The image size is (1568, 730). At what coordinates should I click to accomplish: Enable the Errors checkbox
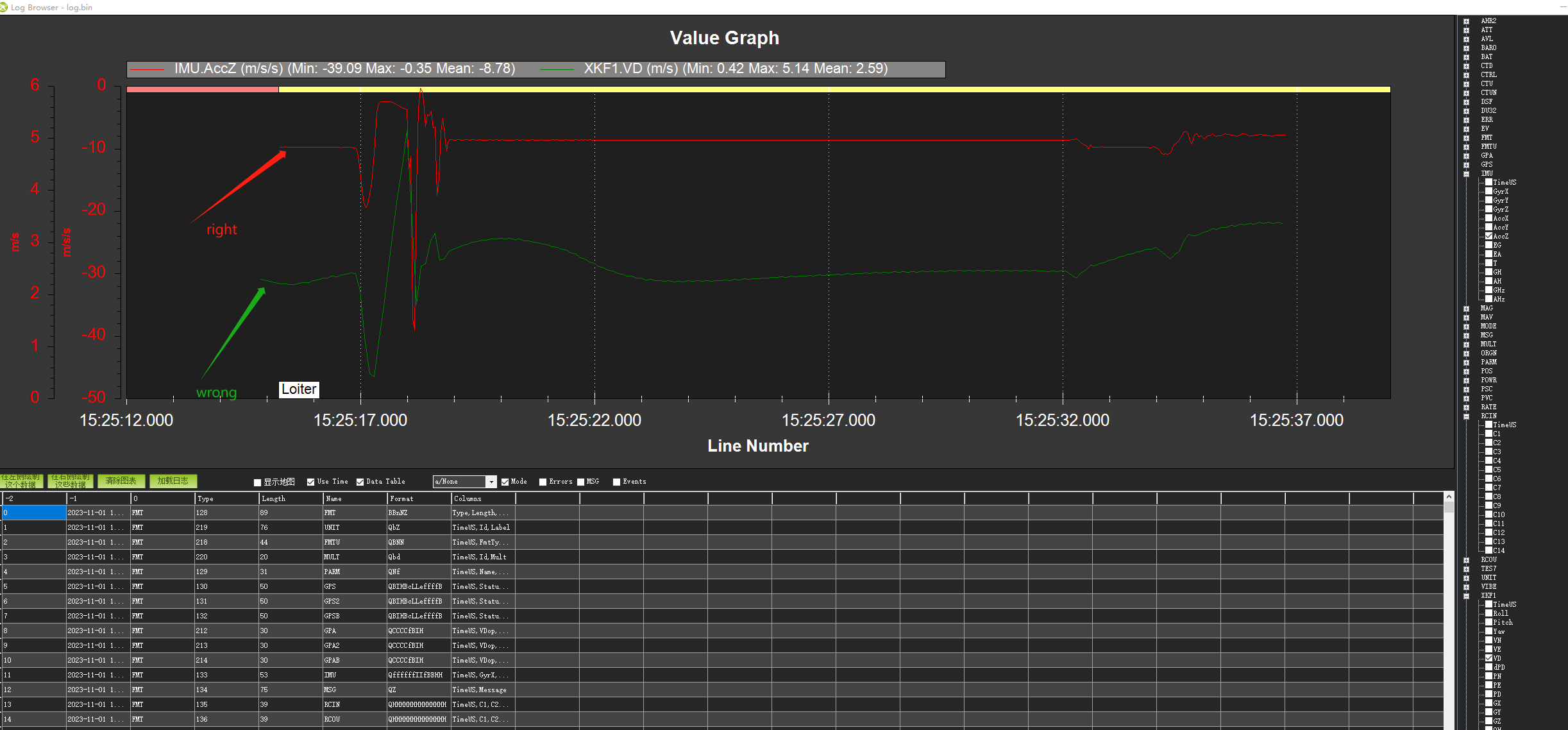click(x=544, y=482)
